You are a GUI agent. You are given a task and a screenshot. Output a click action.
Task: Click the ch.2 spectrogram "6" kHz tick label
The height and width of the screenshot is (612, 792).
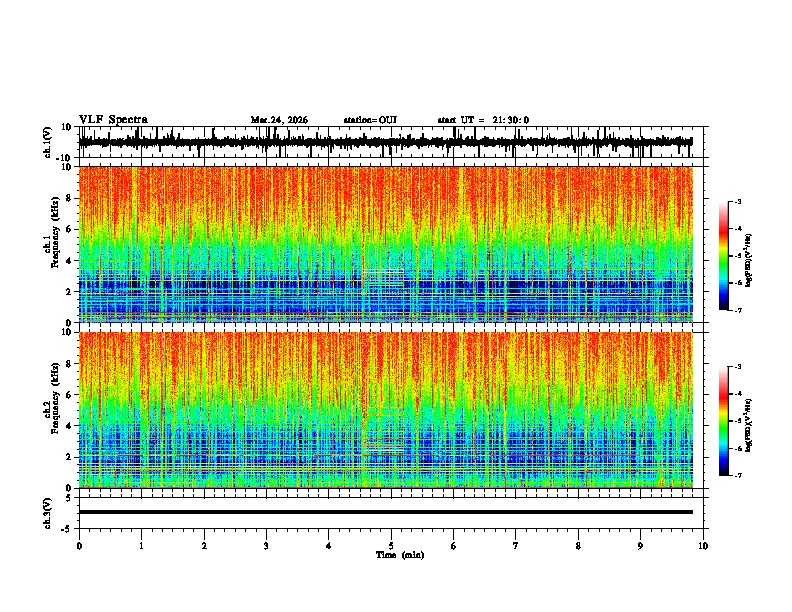69,395
